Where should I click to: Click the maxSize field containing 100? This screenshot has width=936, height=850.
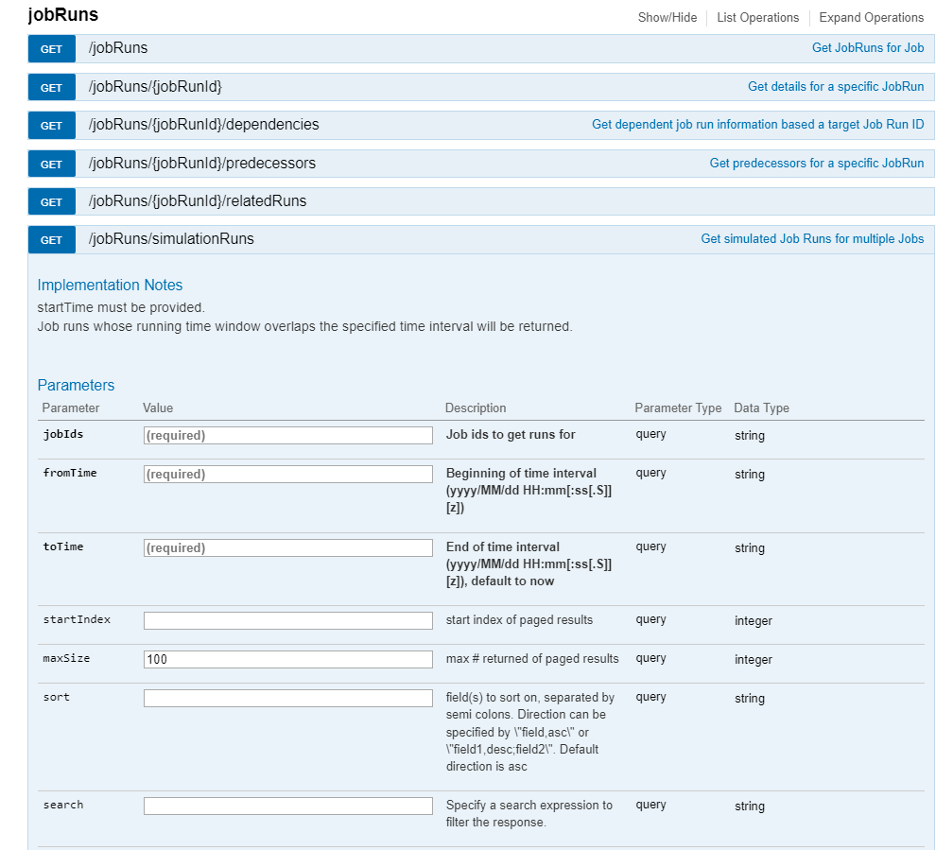tap(288, 660)
